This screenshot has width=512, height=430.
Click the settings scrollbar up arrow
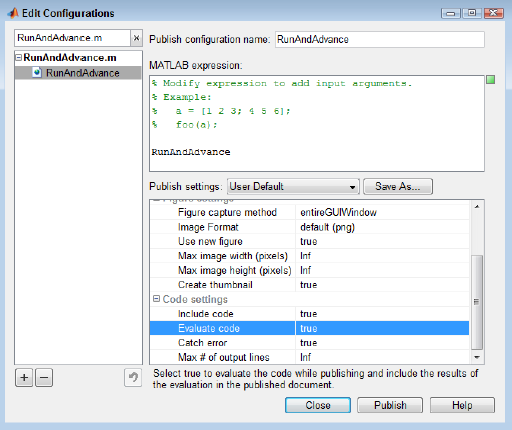tap(477, 207)
